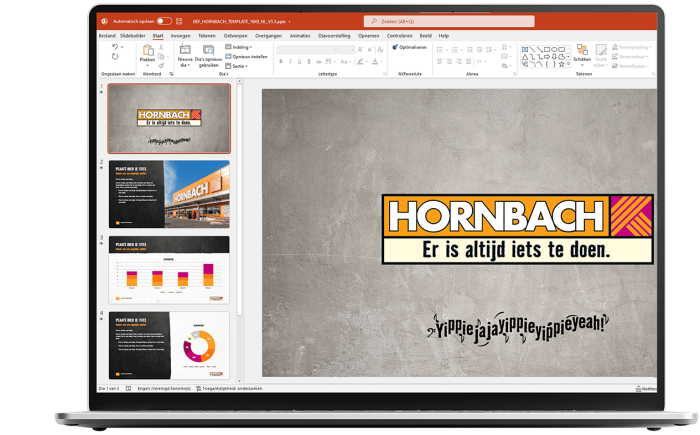Click the Redo icon

pos(115,57)
